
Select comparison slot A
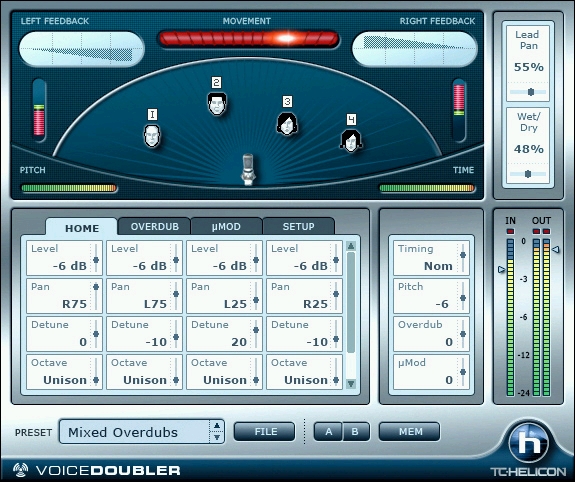click(328, 431)
